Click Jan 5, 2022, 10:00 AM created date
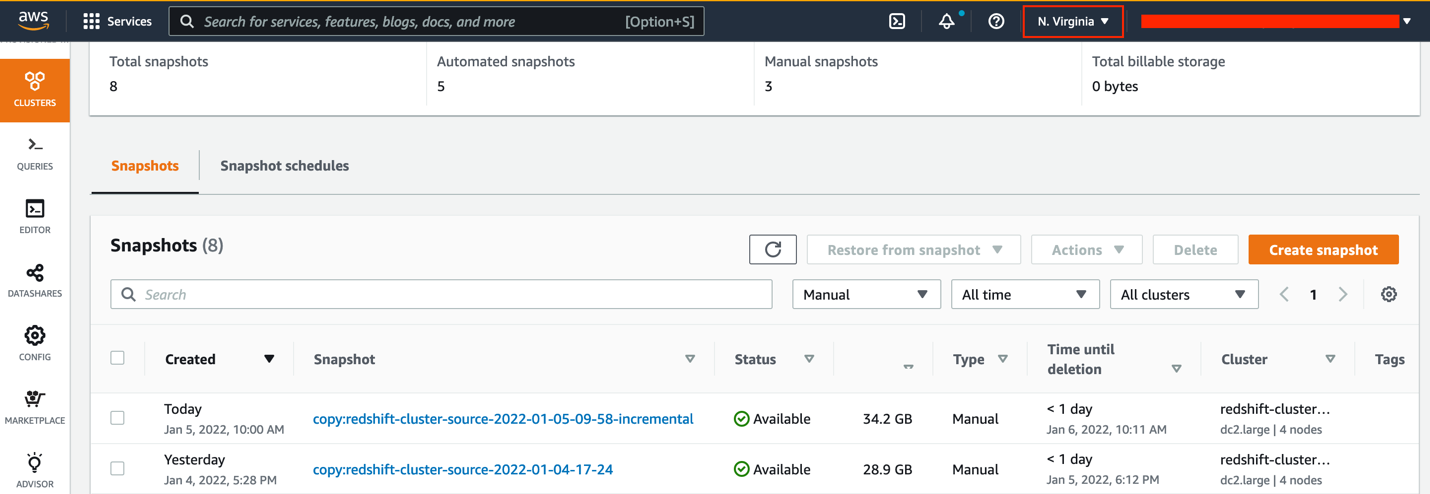The height and width of the screenshot is (494, 1430). 224,429
